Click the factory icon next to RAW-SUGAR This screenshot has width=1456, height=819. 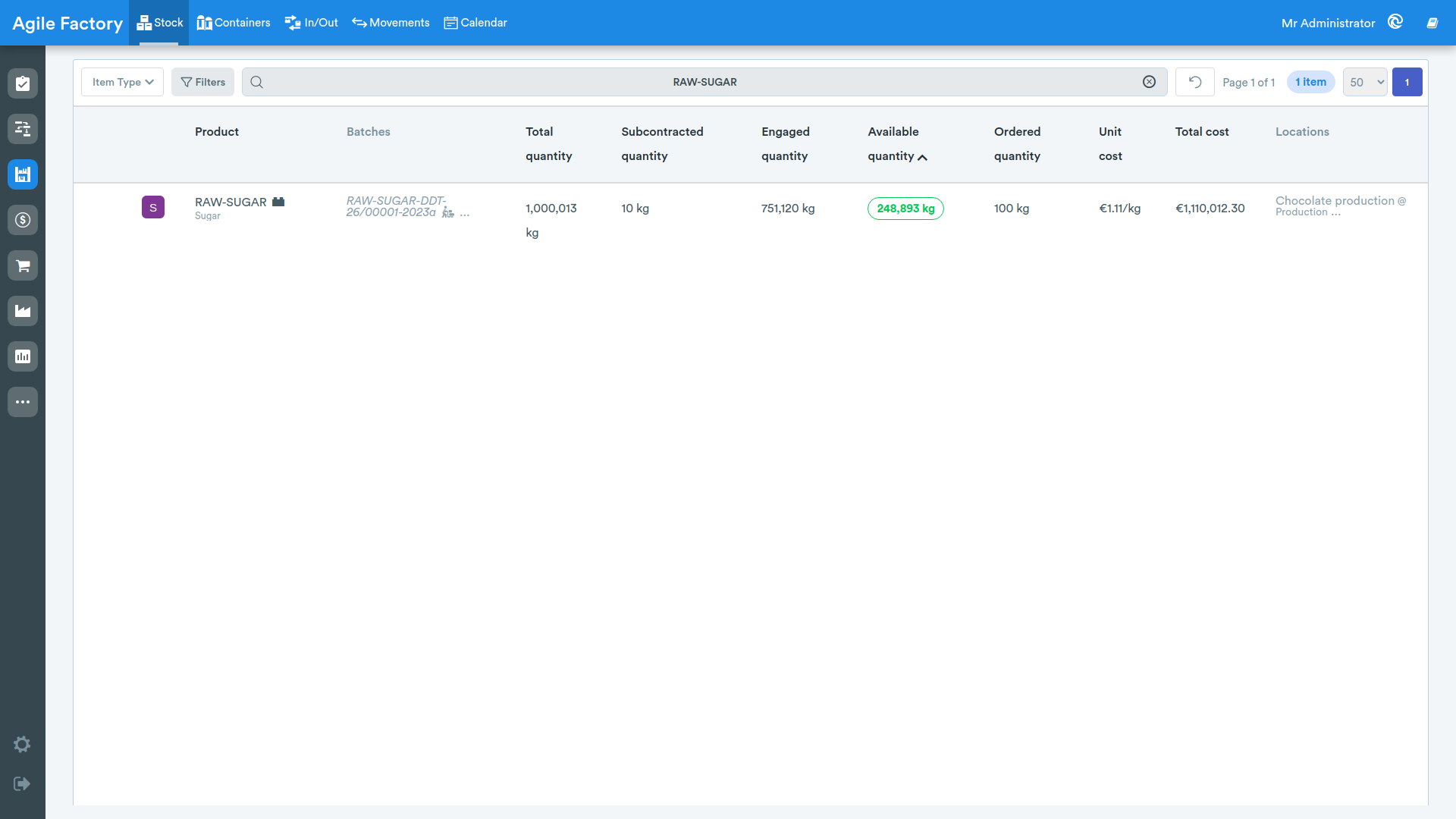(x=278, y=202)
